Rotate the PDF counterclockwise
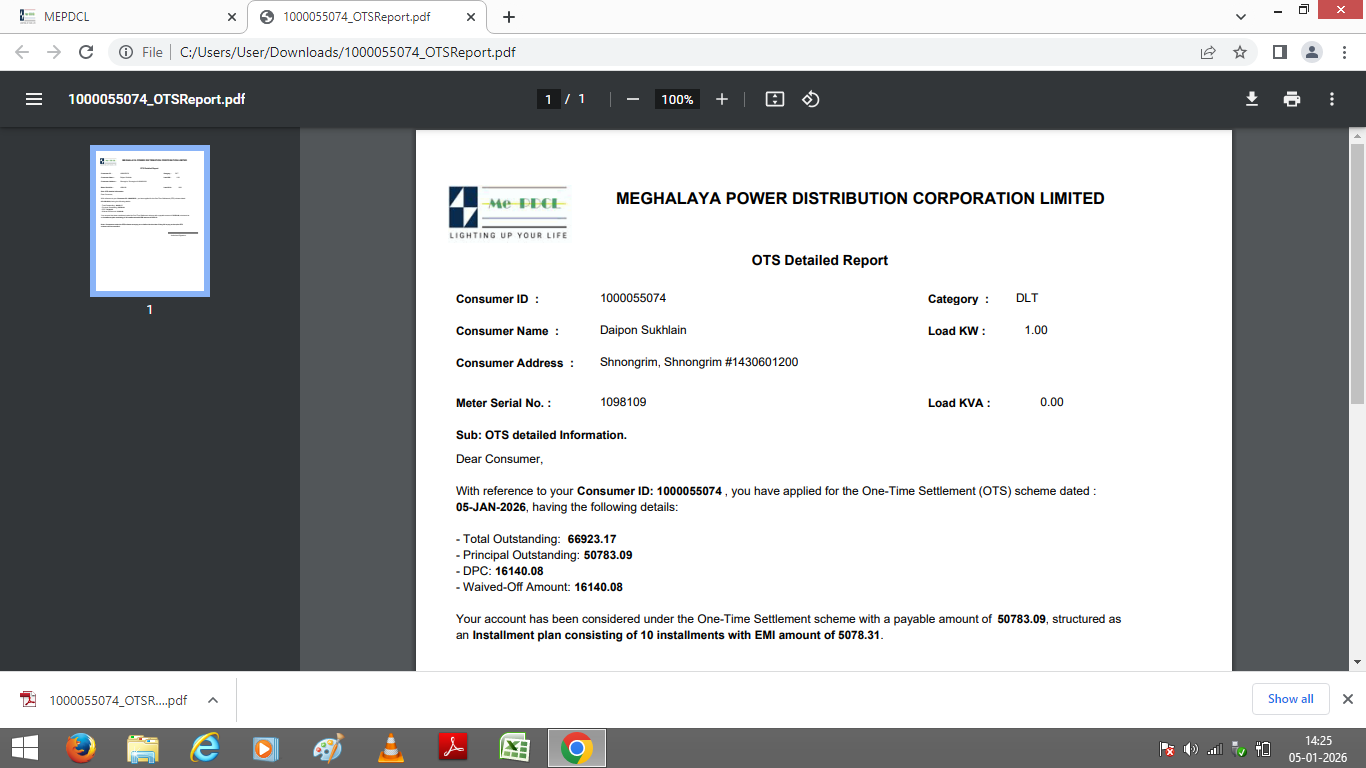The height and width of the screenshot is (768, 1366). point(811,99)
